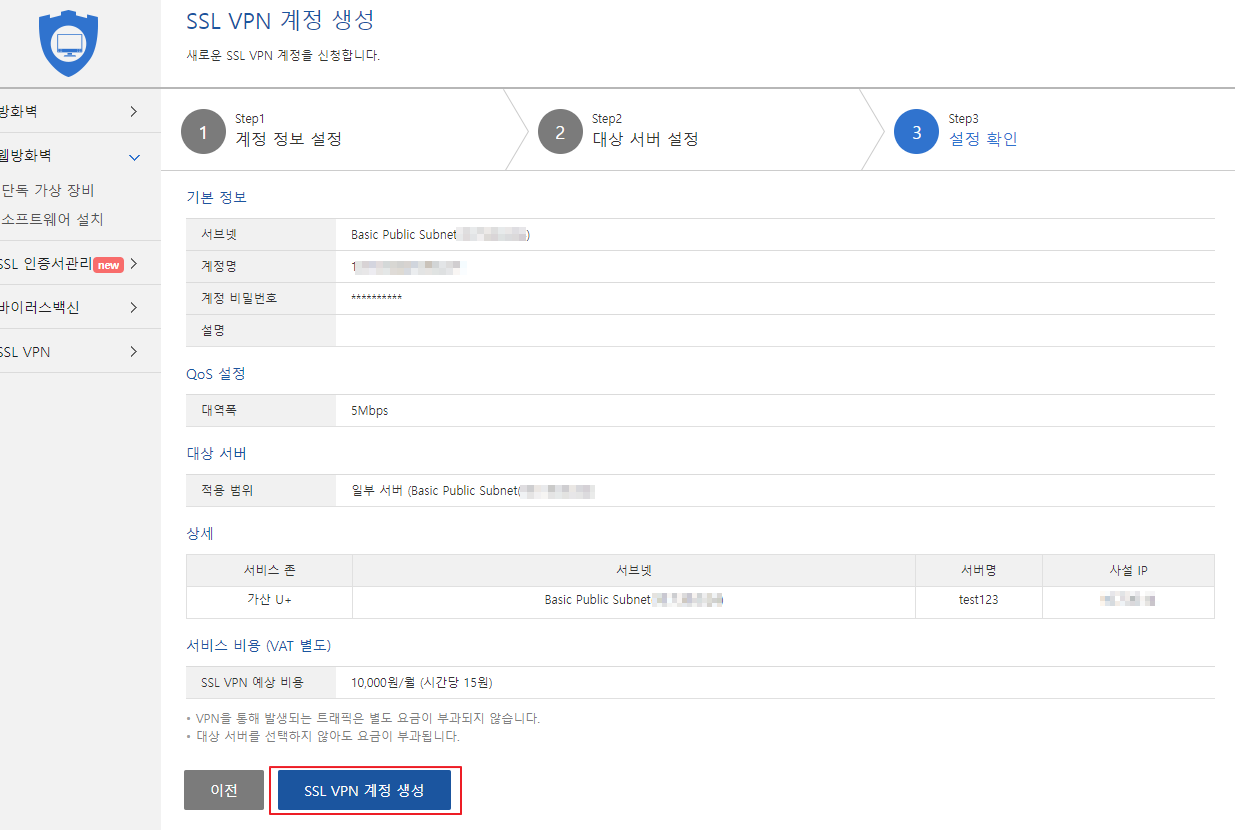
Task: Expand the 바이러스백신 chevron
Action: tap(134, 308)
